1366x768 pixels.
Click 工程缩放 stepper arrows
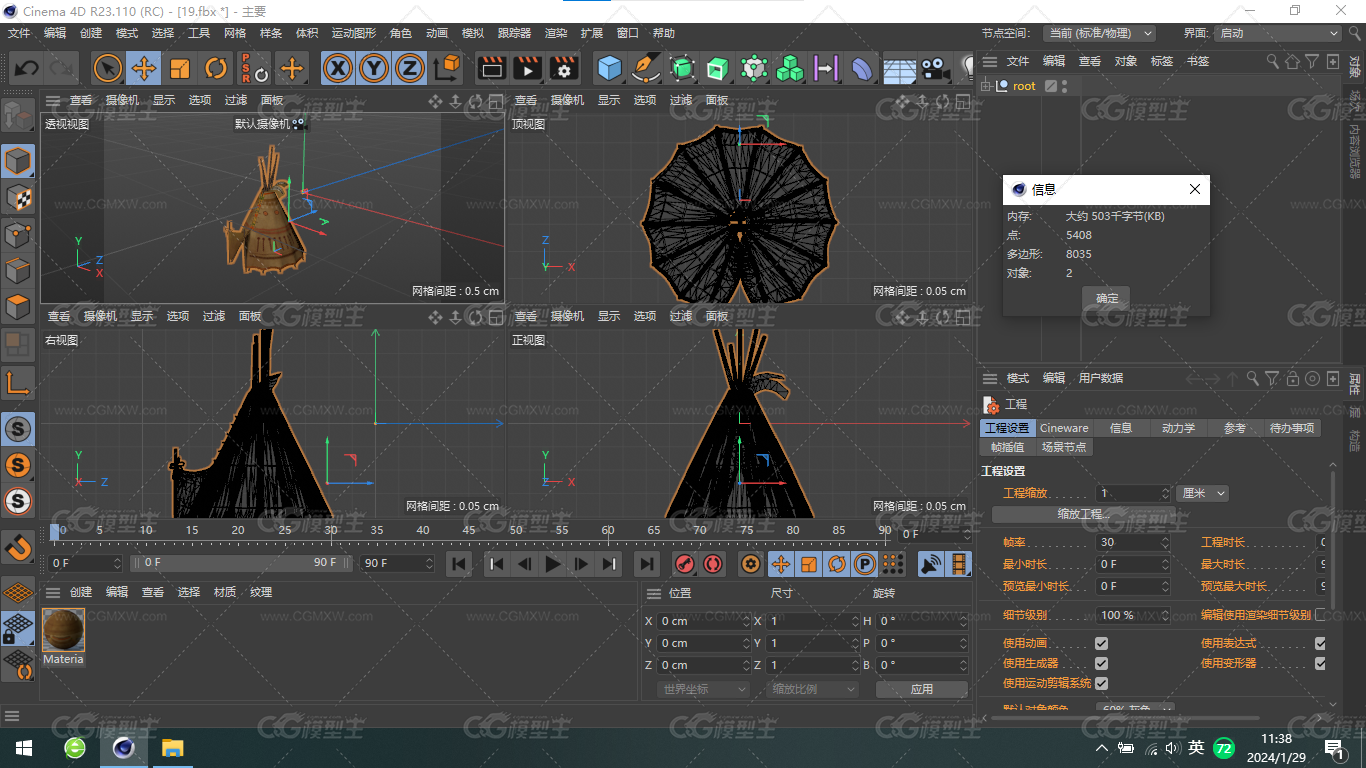[1165, 493]
